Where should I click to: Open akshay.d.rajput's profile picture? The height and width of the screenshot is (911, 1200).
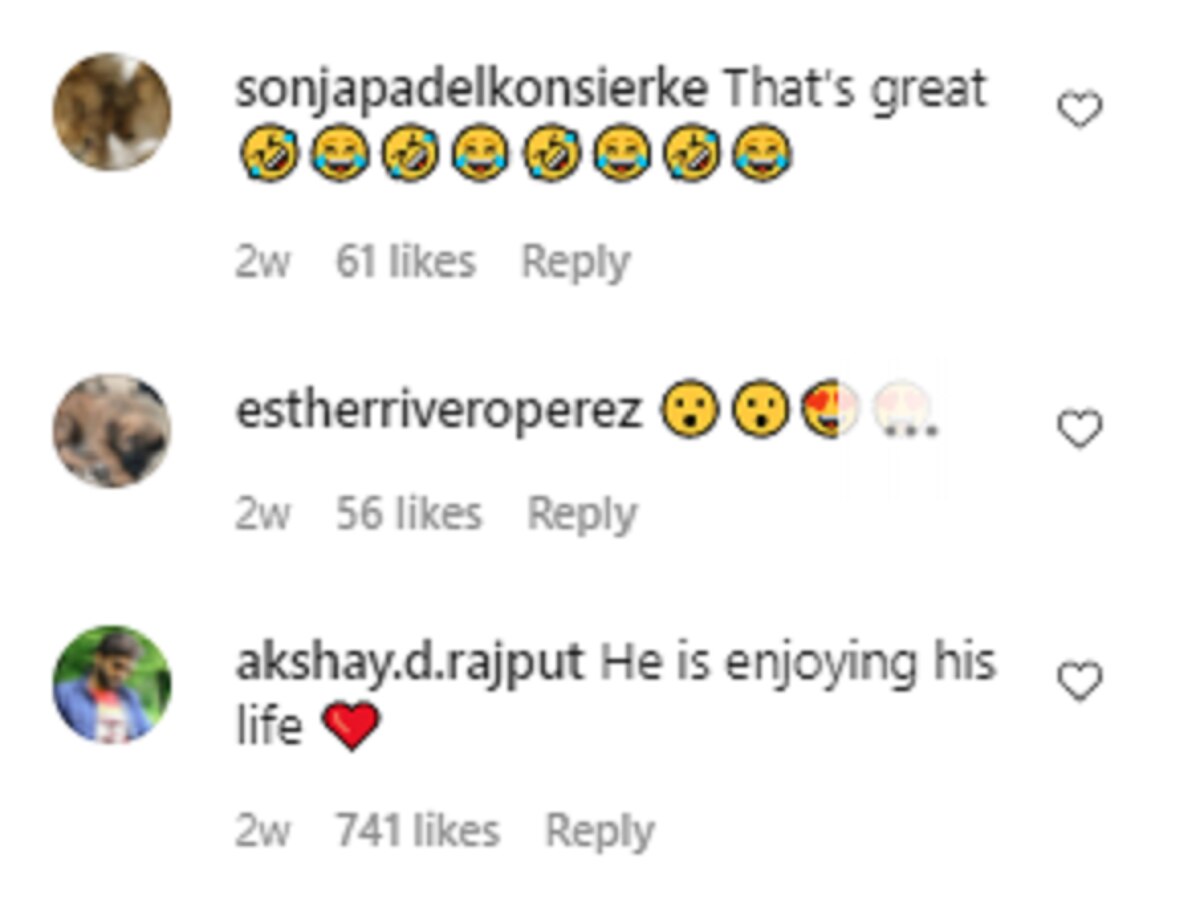coord(112,685)
